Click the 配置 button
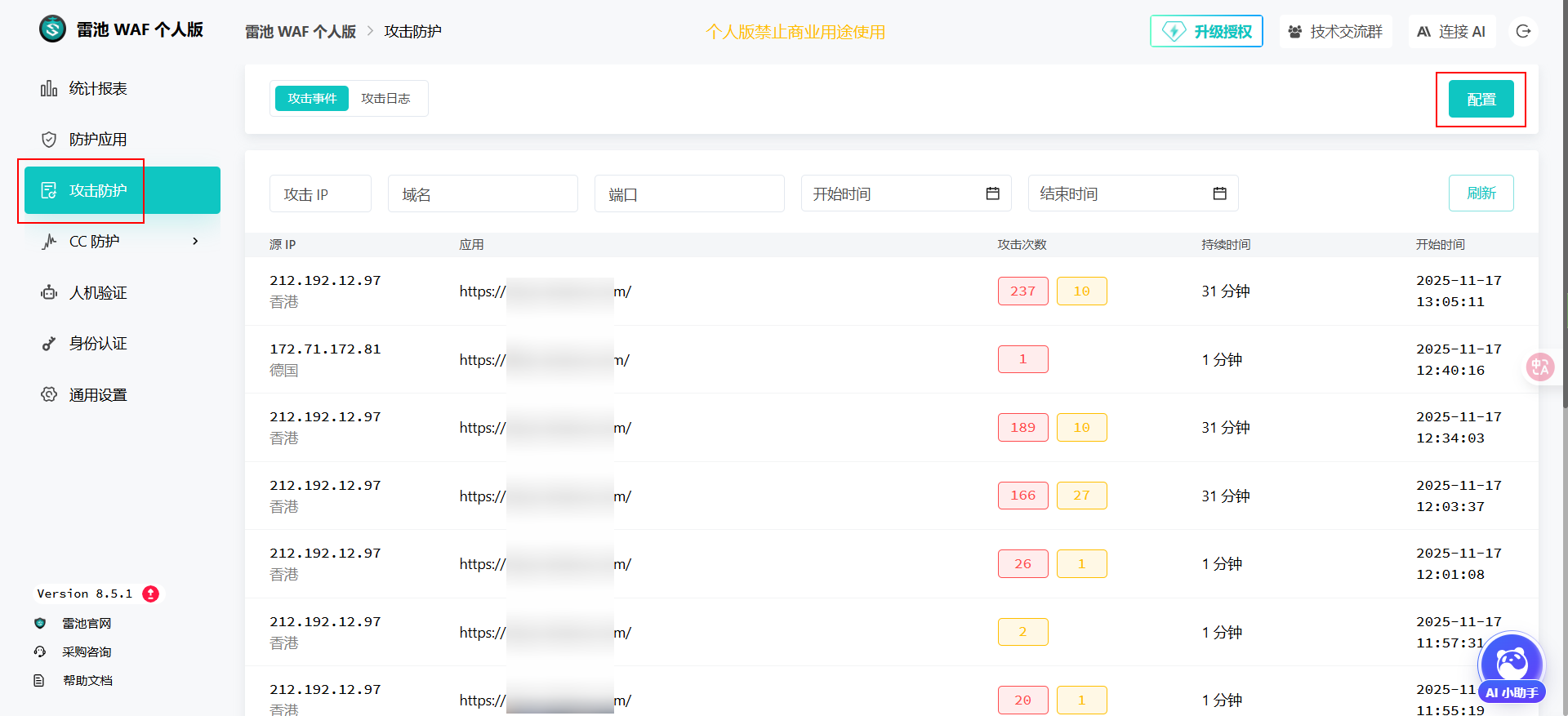This screenshot has height=716, width=1568. (x=1481, y=99)
